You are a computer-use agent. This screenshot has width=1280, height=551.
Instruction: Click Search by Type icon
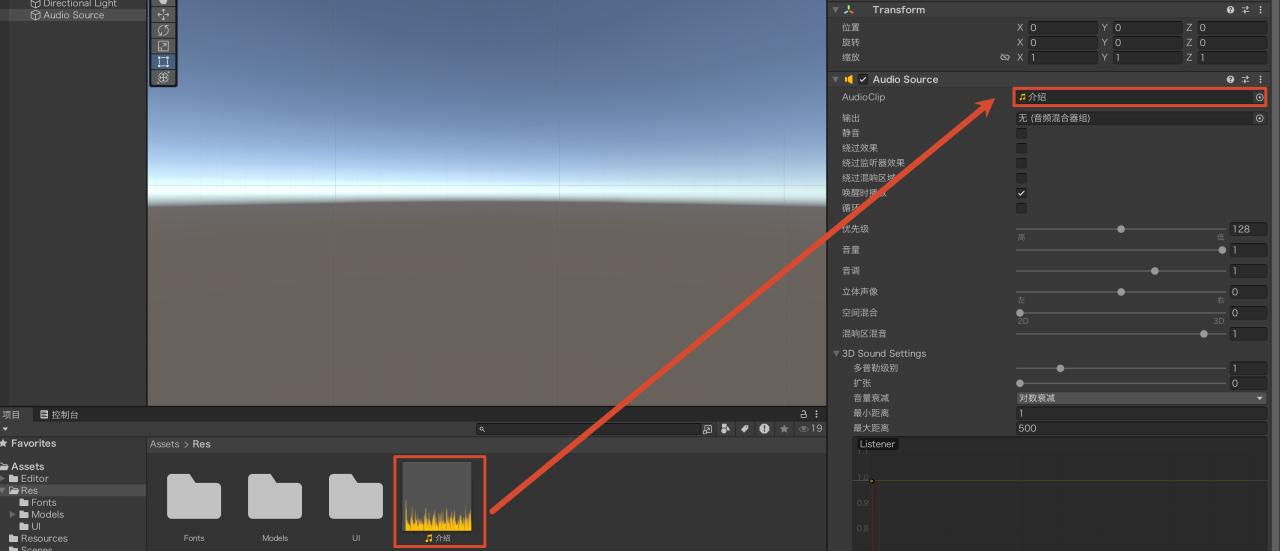[x=726, y=429]
